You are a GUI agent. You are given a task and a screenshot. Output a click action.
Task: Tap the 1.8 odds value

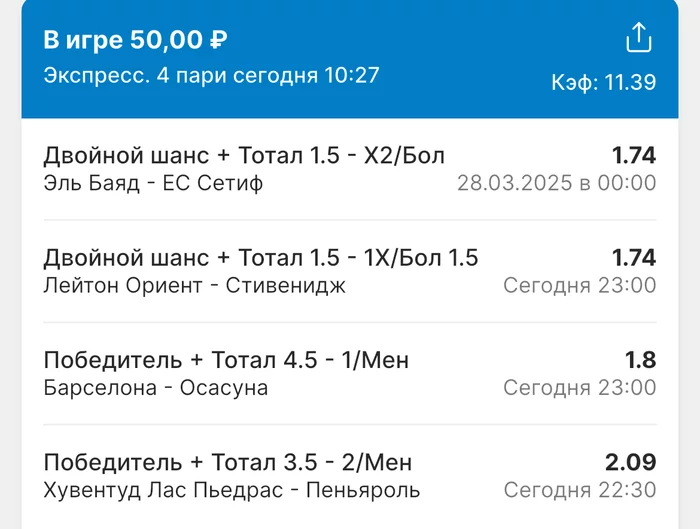coord(641,360)
